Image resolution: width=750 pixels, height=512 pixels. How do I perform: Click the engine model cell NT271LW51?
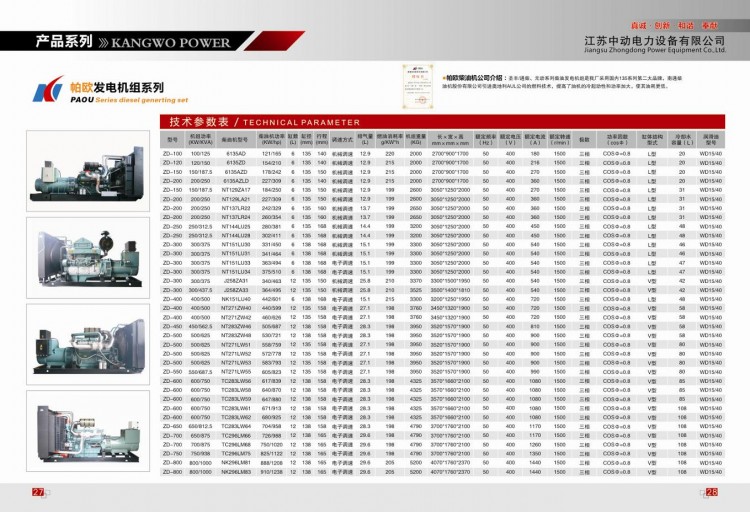236,345
